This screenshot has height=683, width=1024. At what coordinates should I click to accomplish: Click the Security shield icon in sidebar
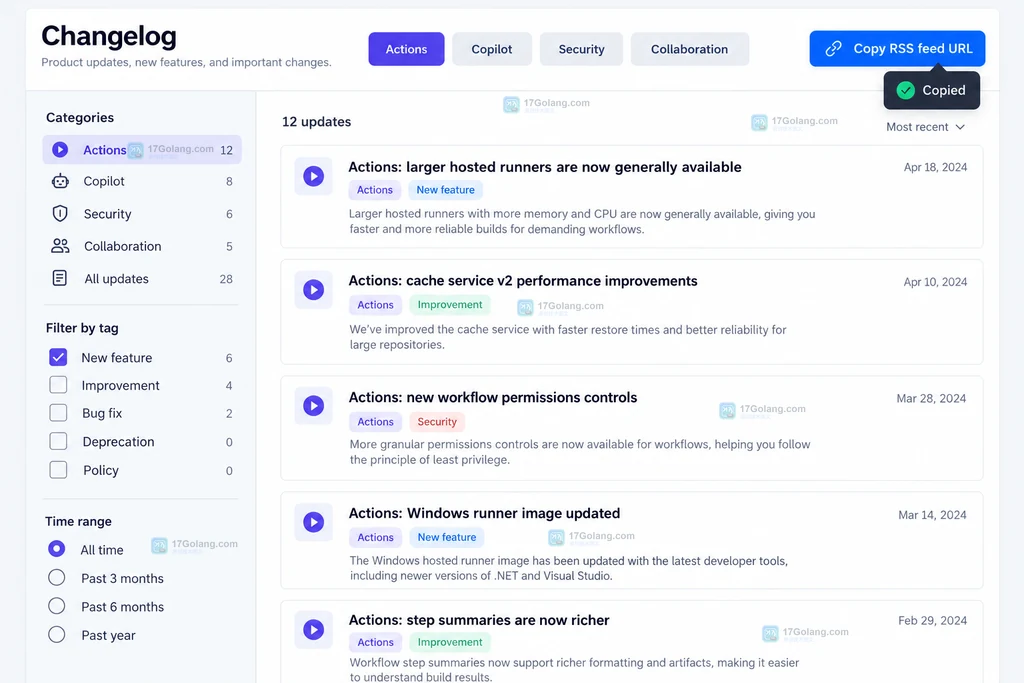pyautogui.click(x=60, y=214)
